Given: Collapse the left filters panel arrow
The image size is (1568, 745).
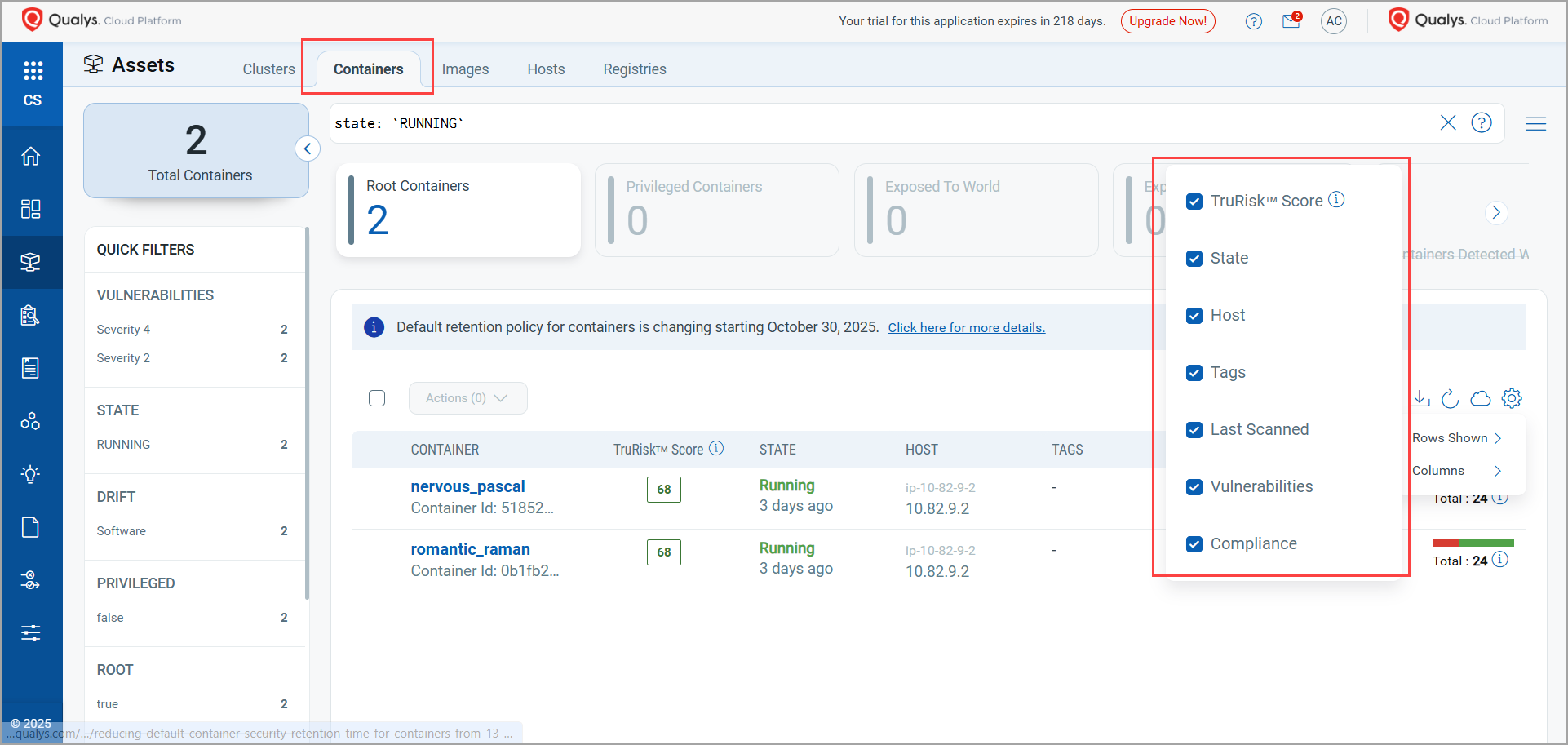Looking at the screenshot, I should [308, 149].
